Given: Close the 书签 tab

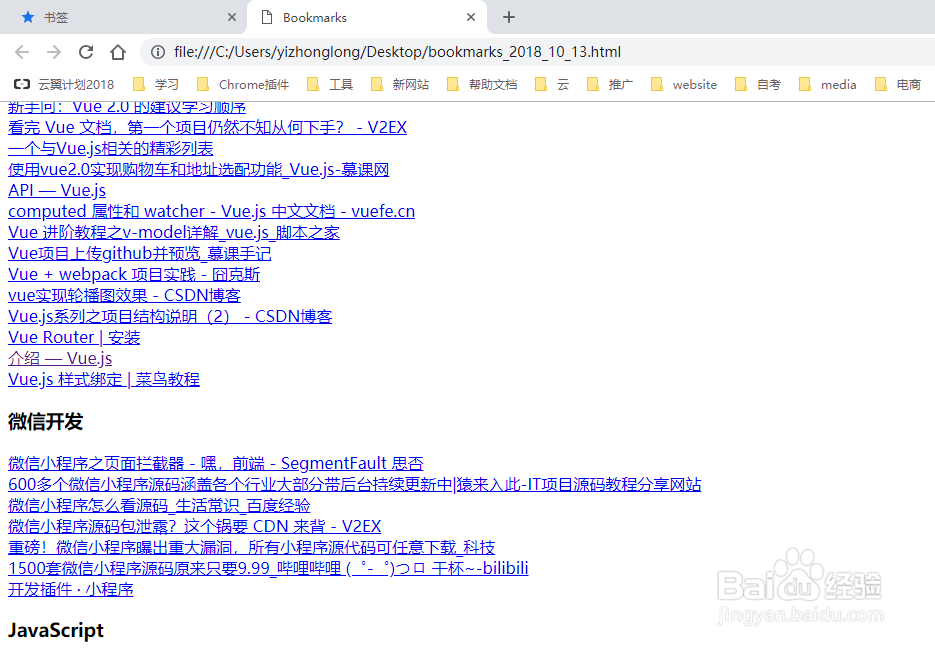Looking at the screenshot, I should click(232, 17).
